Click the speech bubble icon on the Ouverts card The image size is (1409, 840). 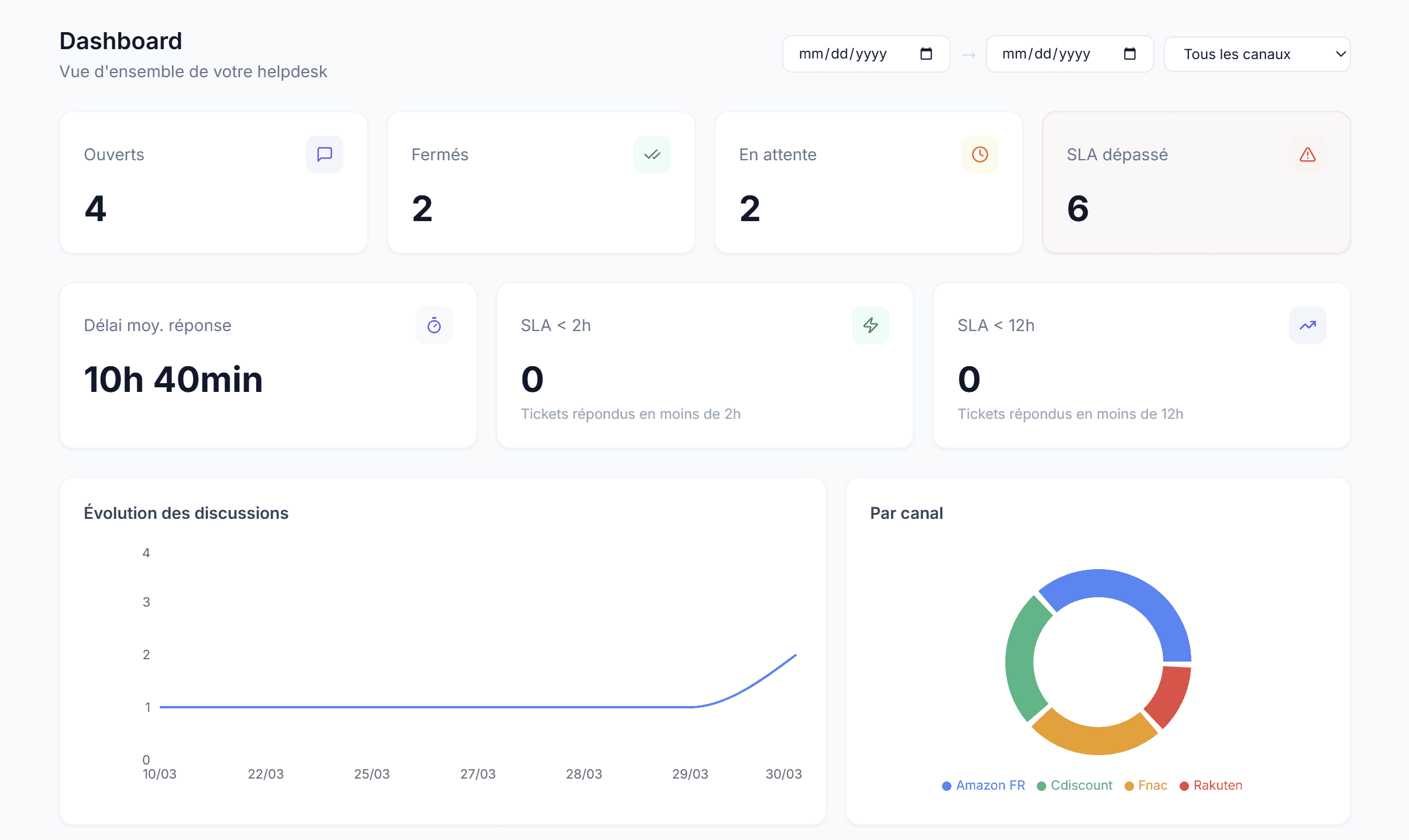325,154
